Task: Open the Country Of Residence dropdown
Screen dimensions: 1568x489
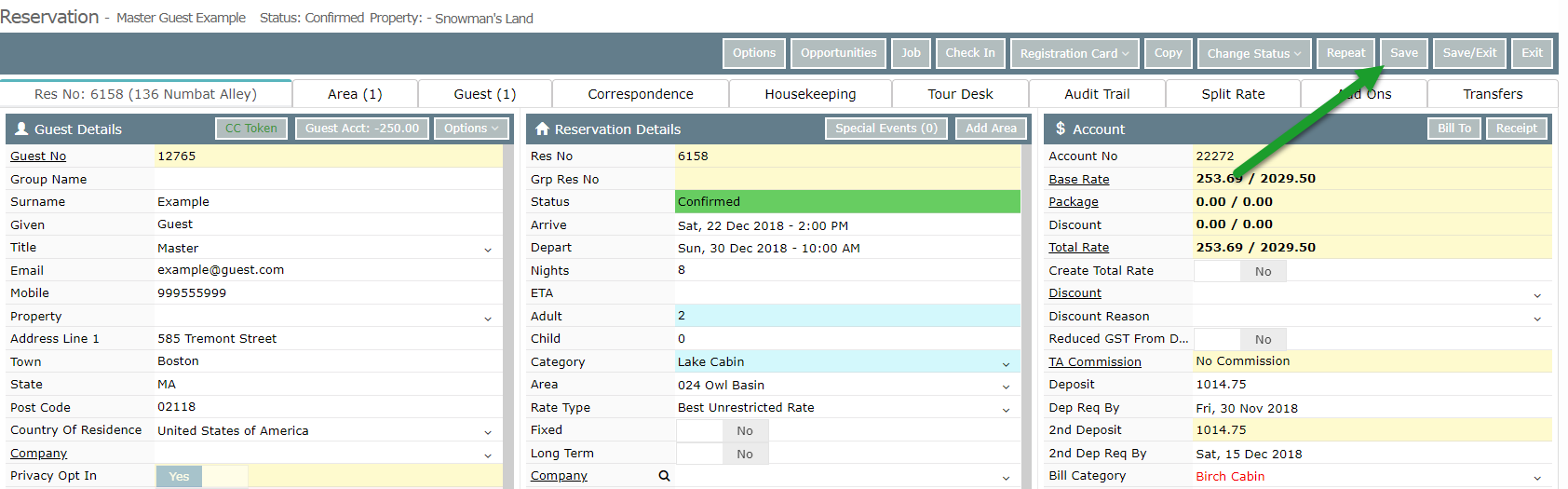Action: tap(488, 431)
